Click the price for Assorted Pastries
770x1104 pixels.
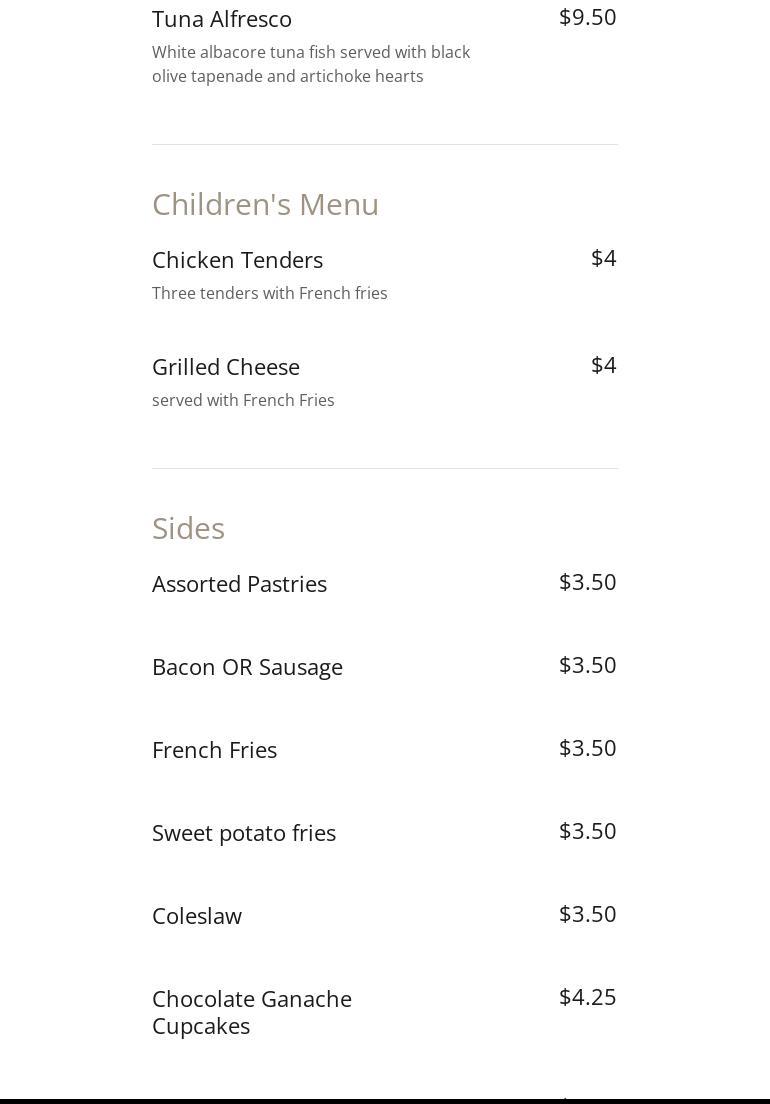click(587, 582)
